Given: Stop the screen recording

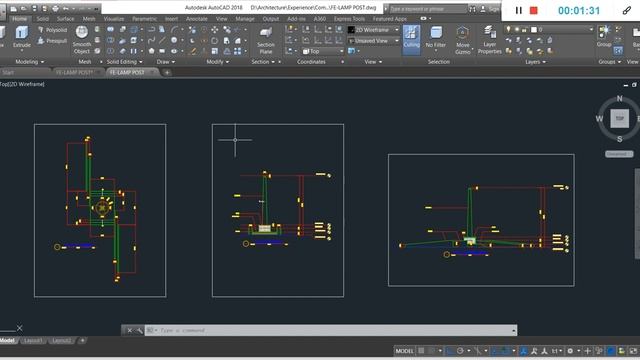Looking at the screenshot, I should 533,11.
